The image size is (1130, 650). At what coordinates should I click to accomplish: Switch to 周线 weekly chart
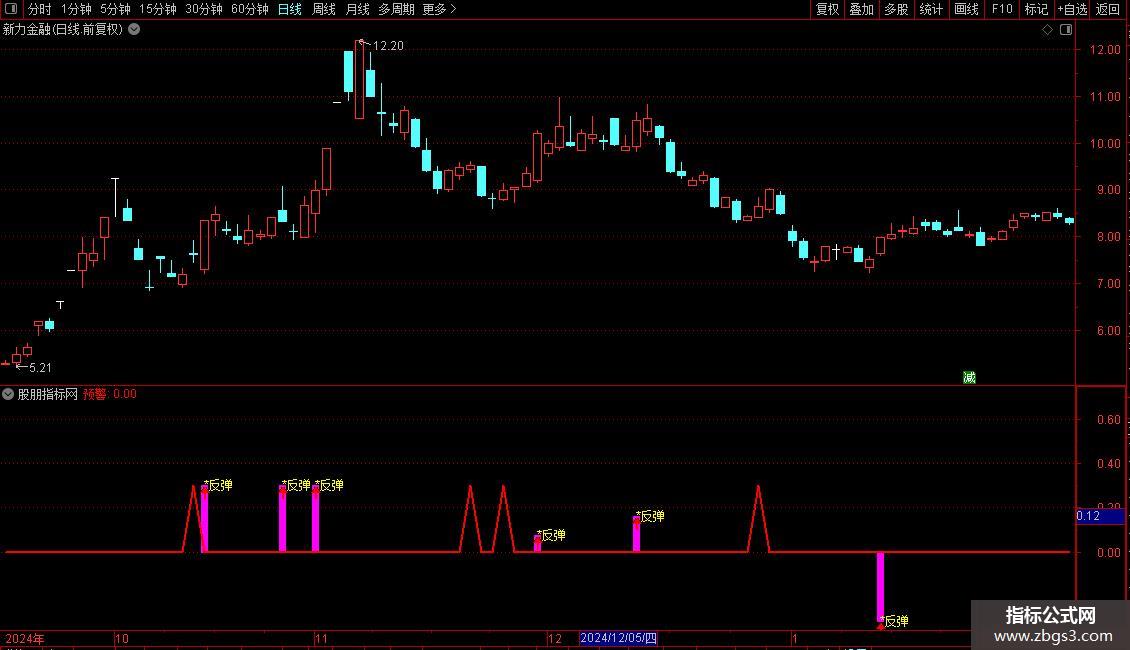click(x=324, y=9)
